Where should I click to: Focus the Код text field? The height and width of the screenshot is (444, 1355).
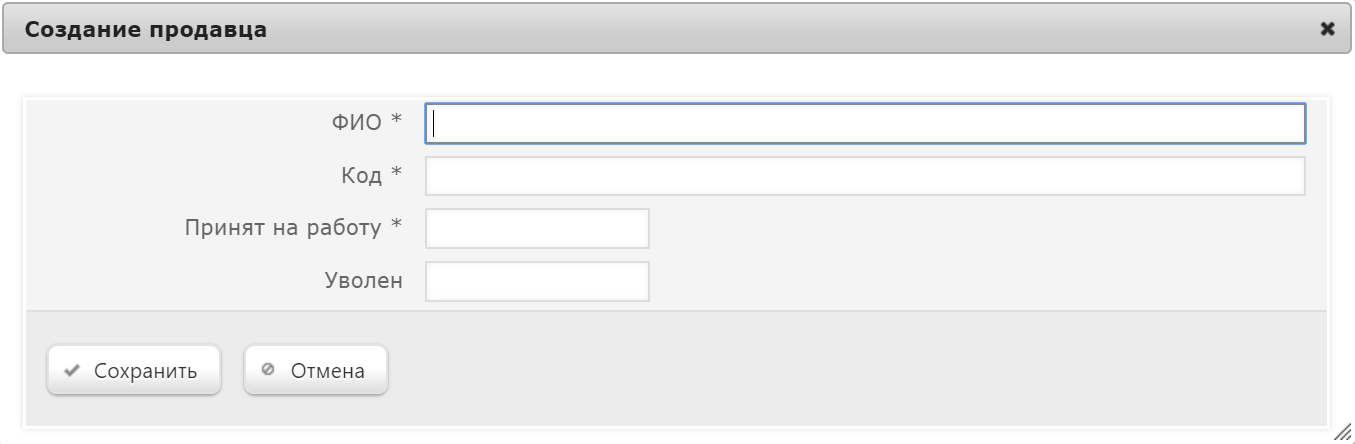pyautogui.click(x=865, y=176)
